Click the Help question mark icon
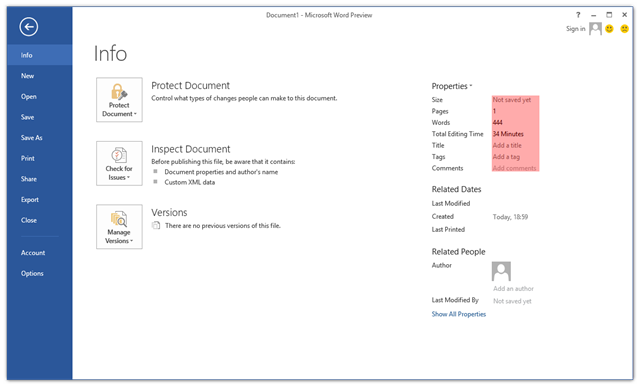The image size is (640, 388). click(x=578, y=15)
